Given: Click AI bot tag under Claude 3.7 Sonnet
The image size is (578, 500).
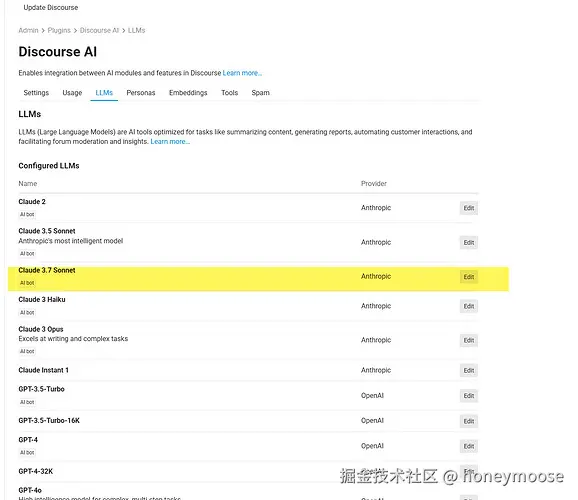Looking at the screenshot, I should tap(27, 283).
